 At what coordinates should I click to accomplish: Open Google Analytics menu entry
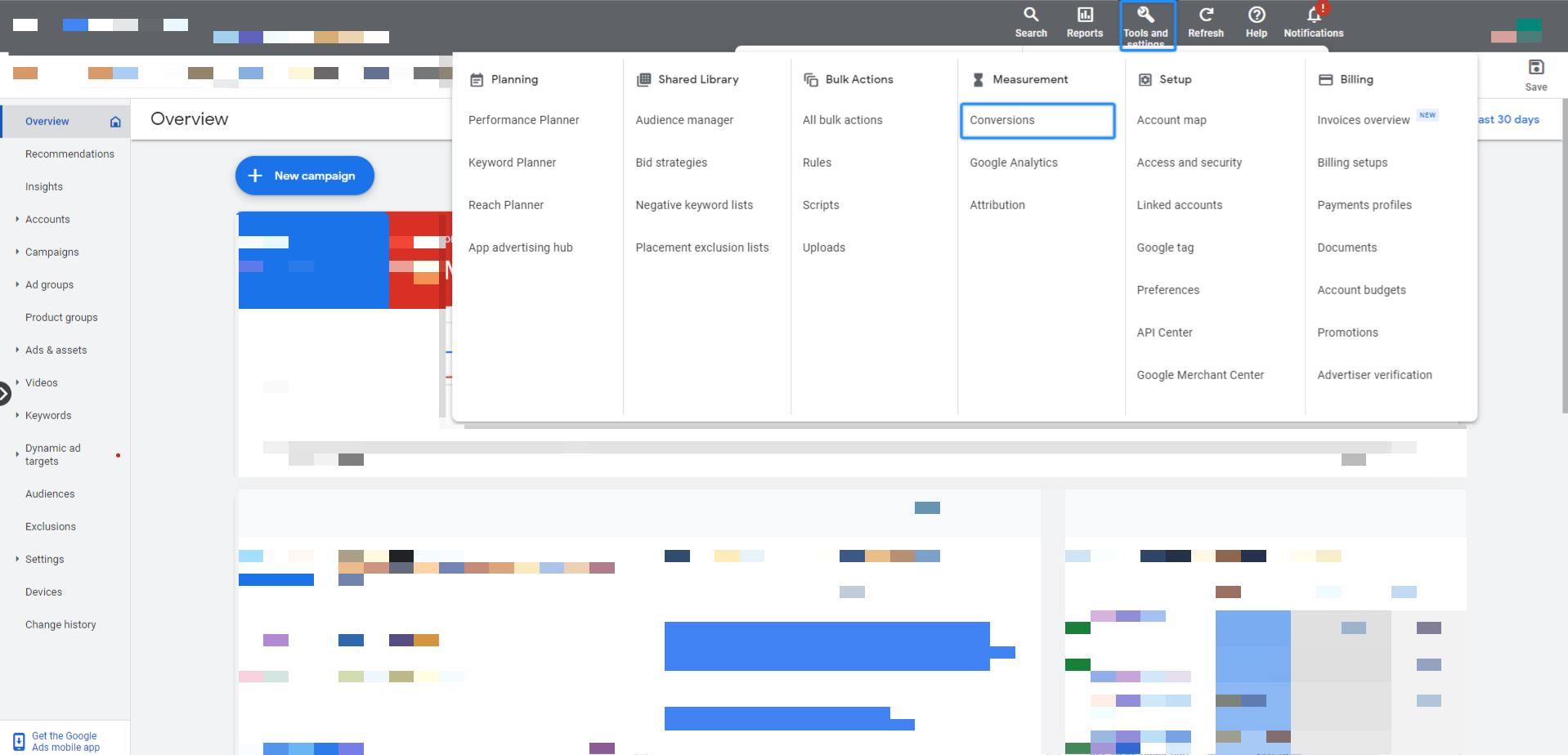(1014, 163)
